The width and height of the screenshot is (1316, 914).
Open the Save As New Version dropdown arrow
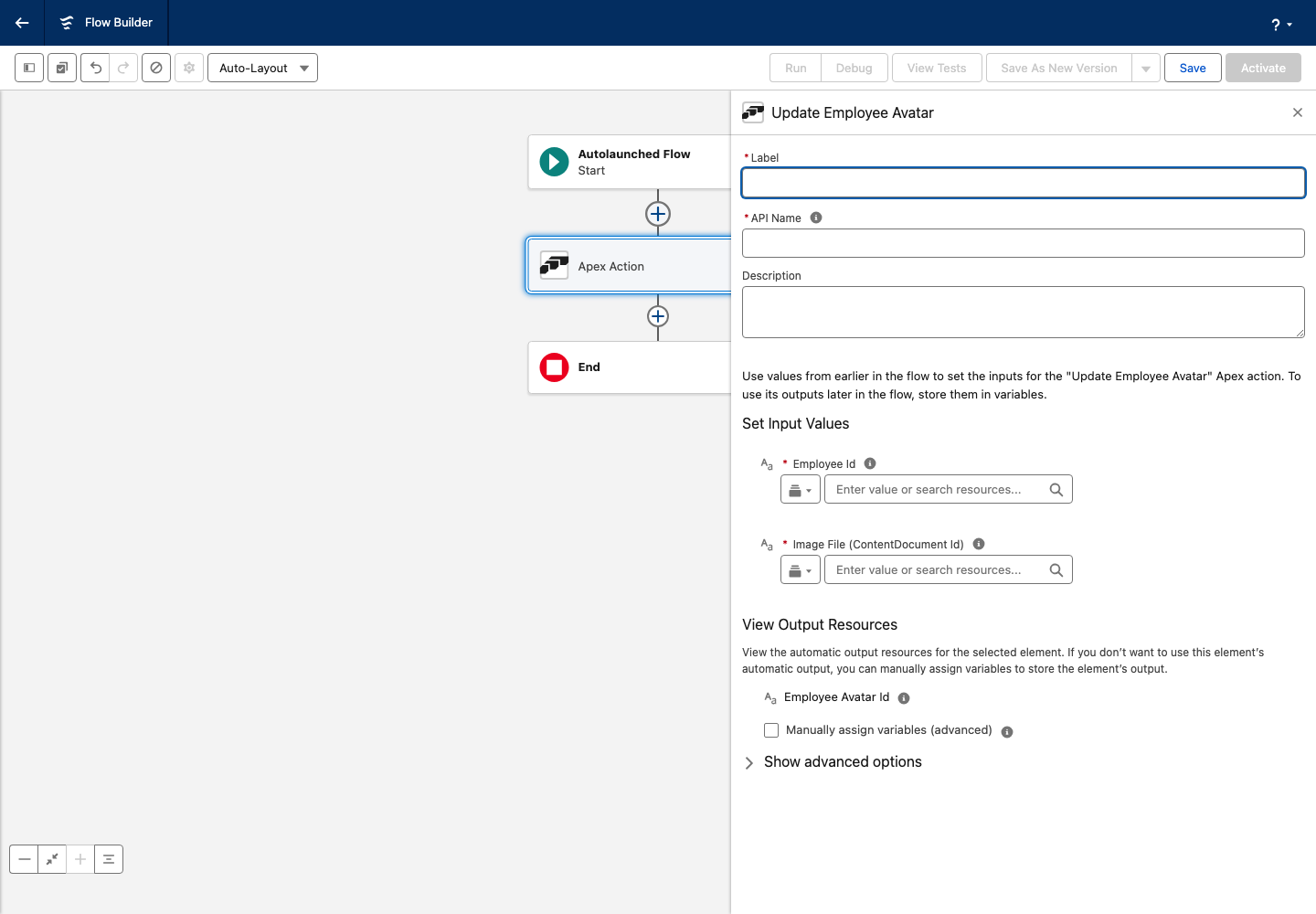point(1146,68)
